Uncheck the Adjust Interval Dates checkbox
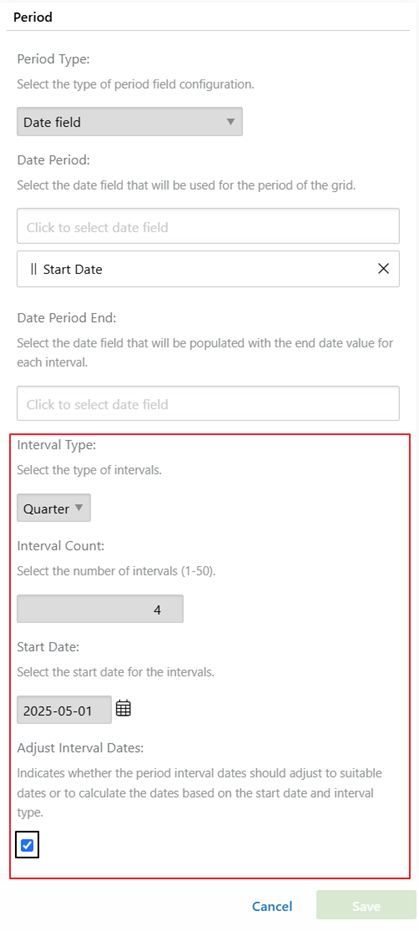Screen dimensions: 419x931 pyautogui.click(x=27, y=846)
